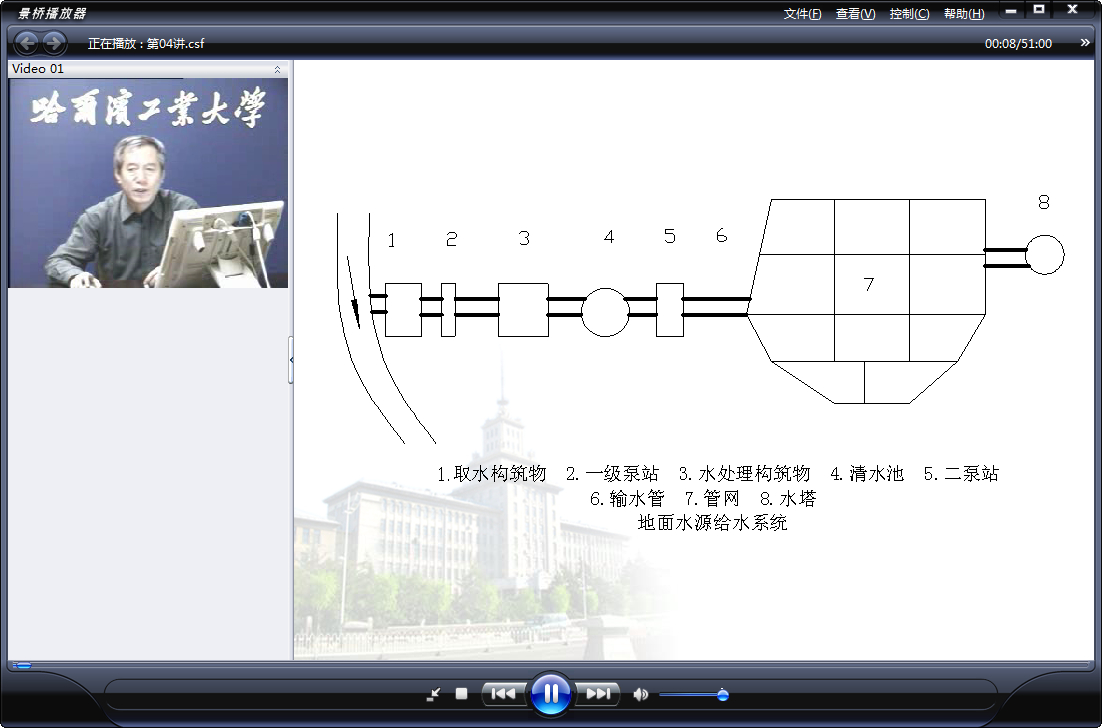
Task: Hide the video side panel with divider arrow
Action: [291, 360]
